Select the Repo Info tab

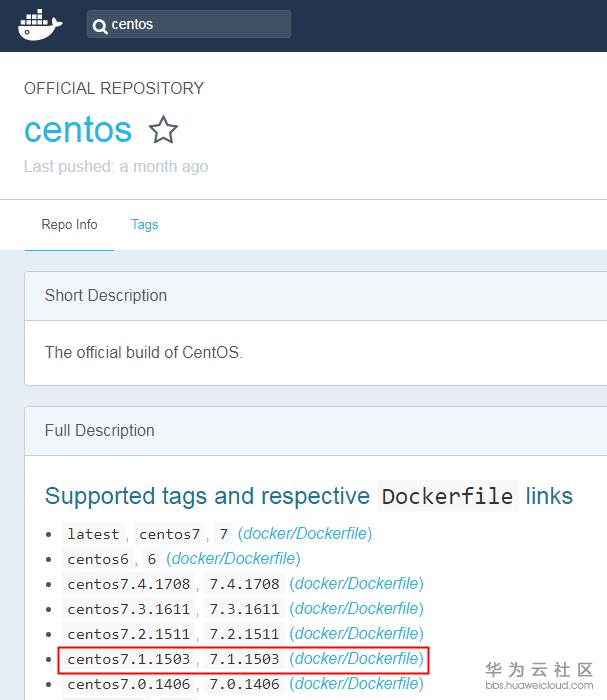coord(69,224)
